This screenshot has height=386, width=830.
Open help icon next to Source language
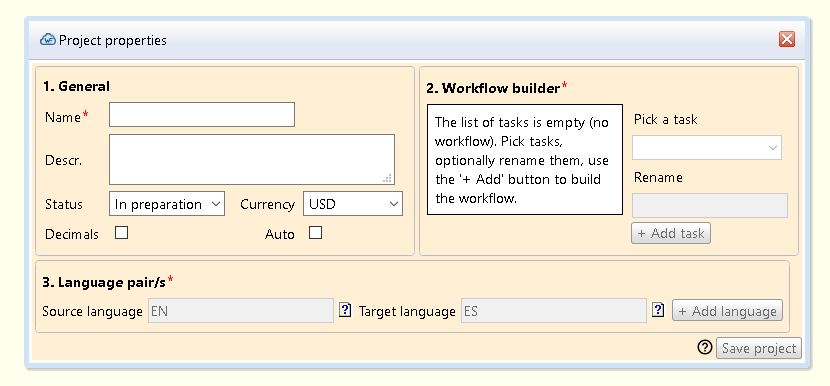pos(345,310)
